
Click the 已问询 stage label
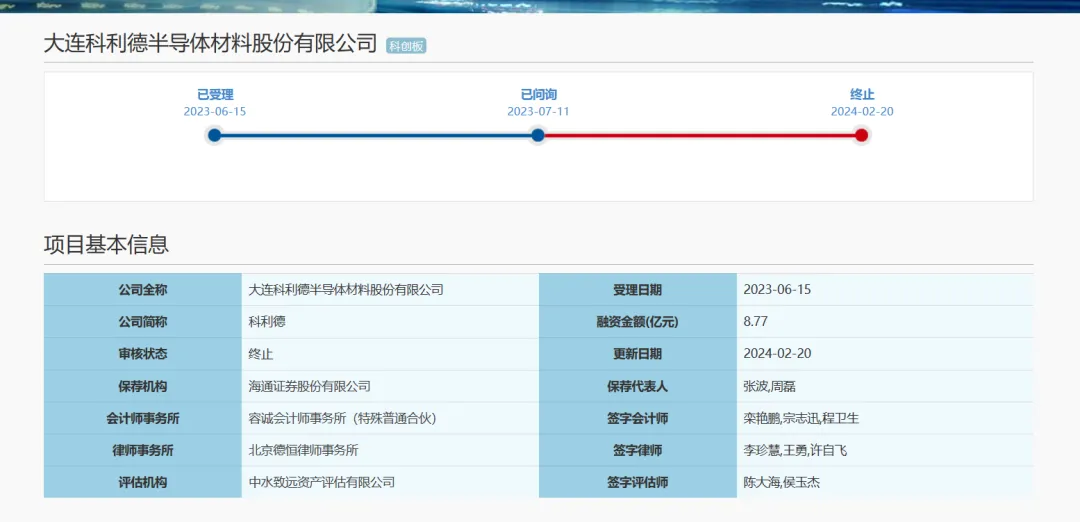(539, 95)
